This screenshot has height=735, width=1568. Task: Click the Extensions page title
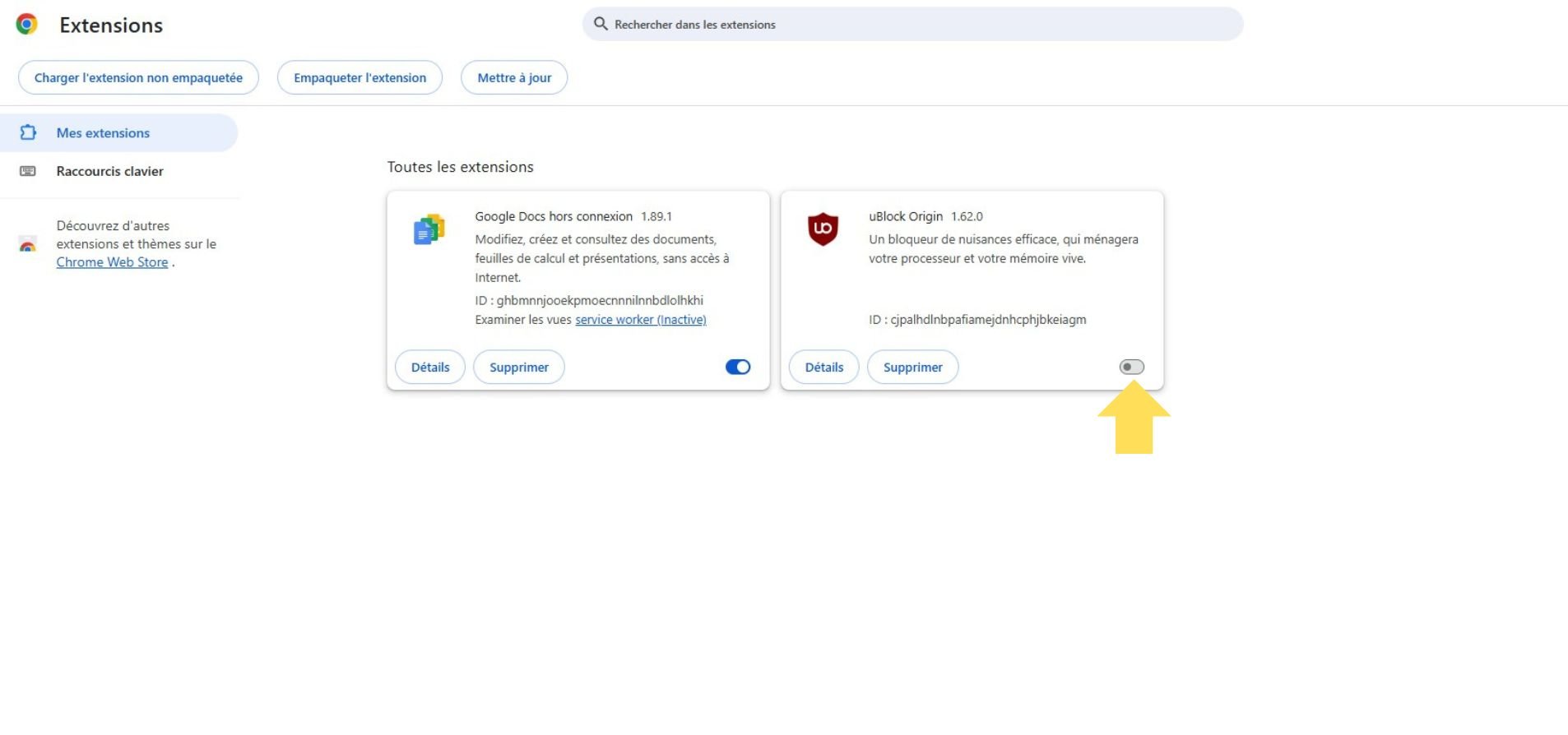[x=111, y=25]
